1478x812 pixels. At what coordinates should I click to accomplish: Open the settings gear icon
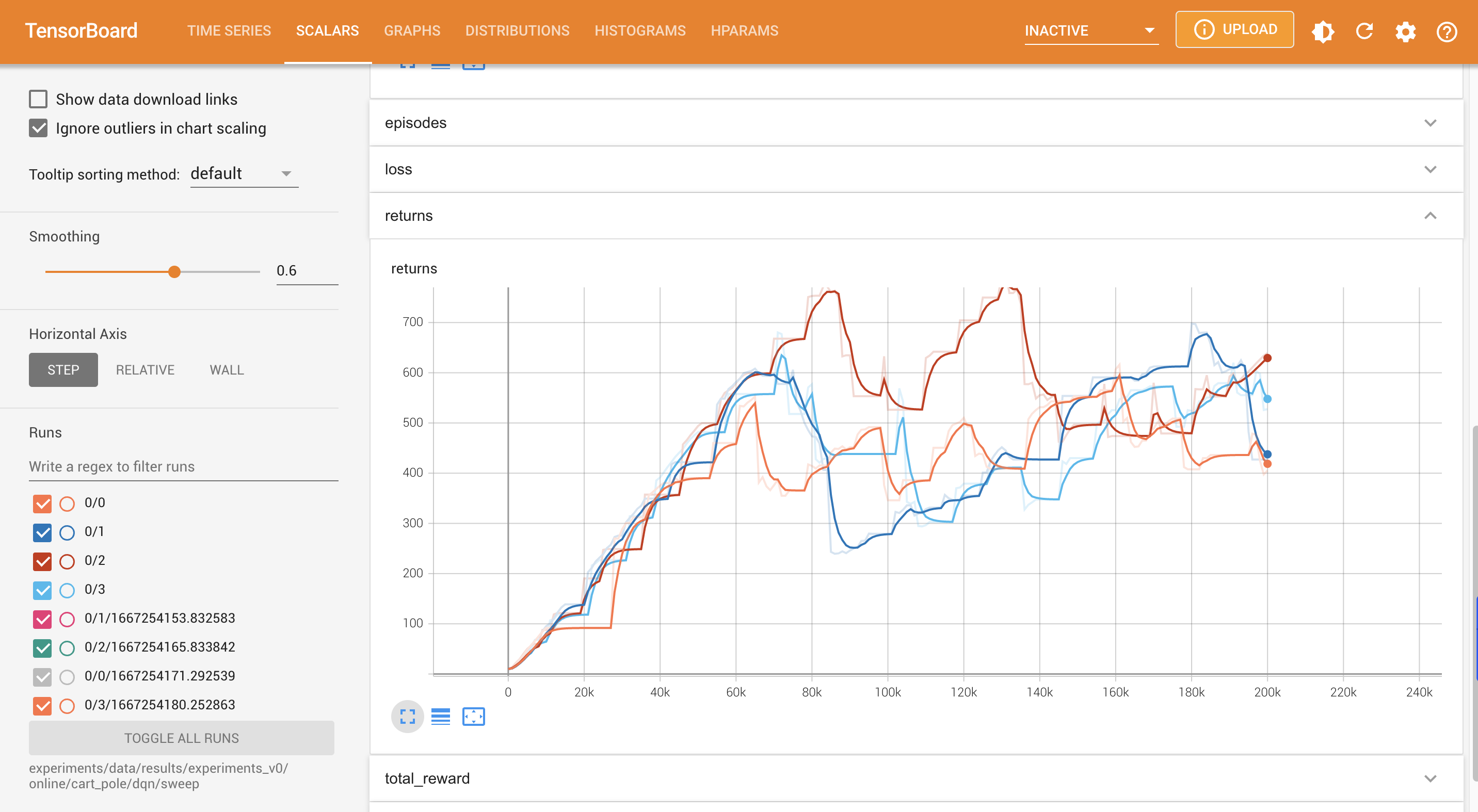(x=1405, y=31)
